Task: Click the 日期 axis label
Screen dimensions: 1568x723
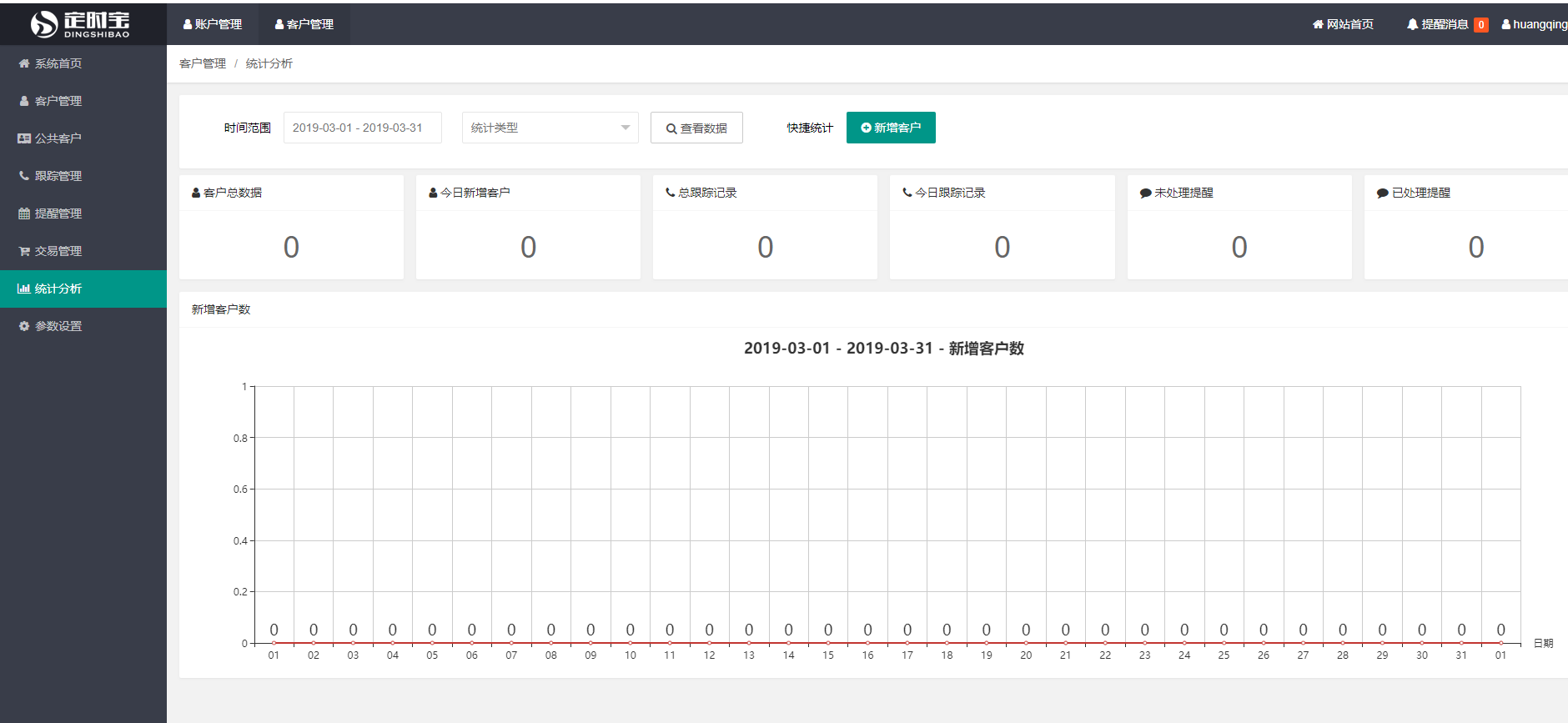Action: 1544,643
